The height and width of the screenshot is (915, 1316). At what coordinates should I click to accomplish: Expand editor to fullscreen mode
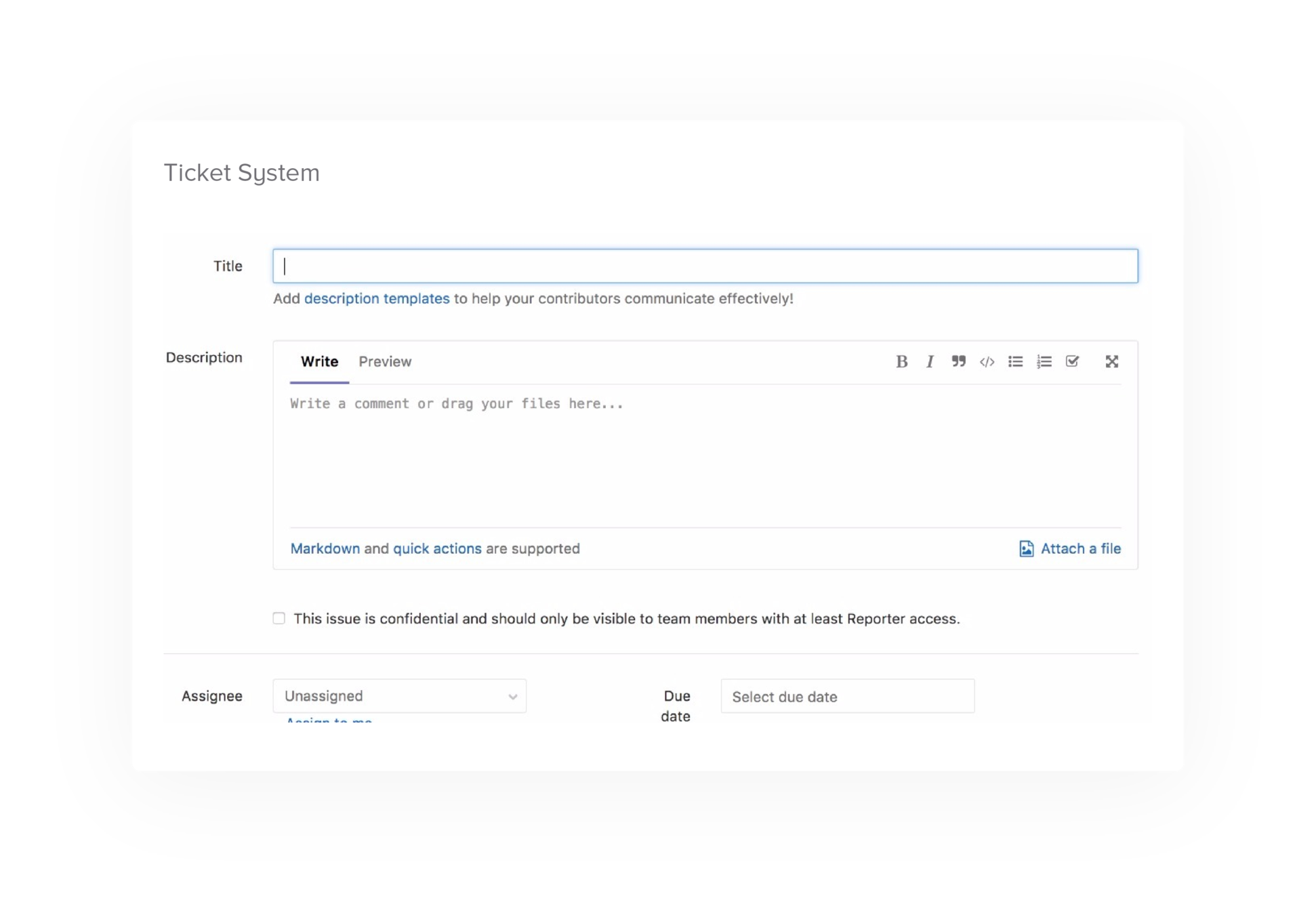[1111, 362]
